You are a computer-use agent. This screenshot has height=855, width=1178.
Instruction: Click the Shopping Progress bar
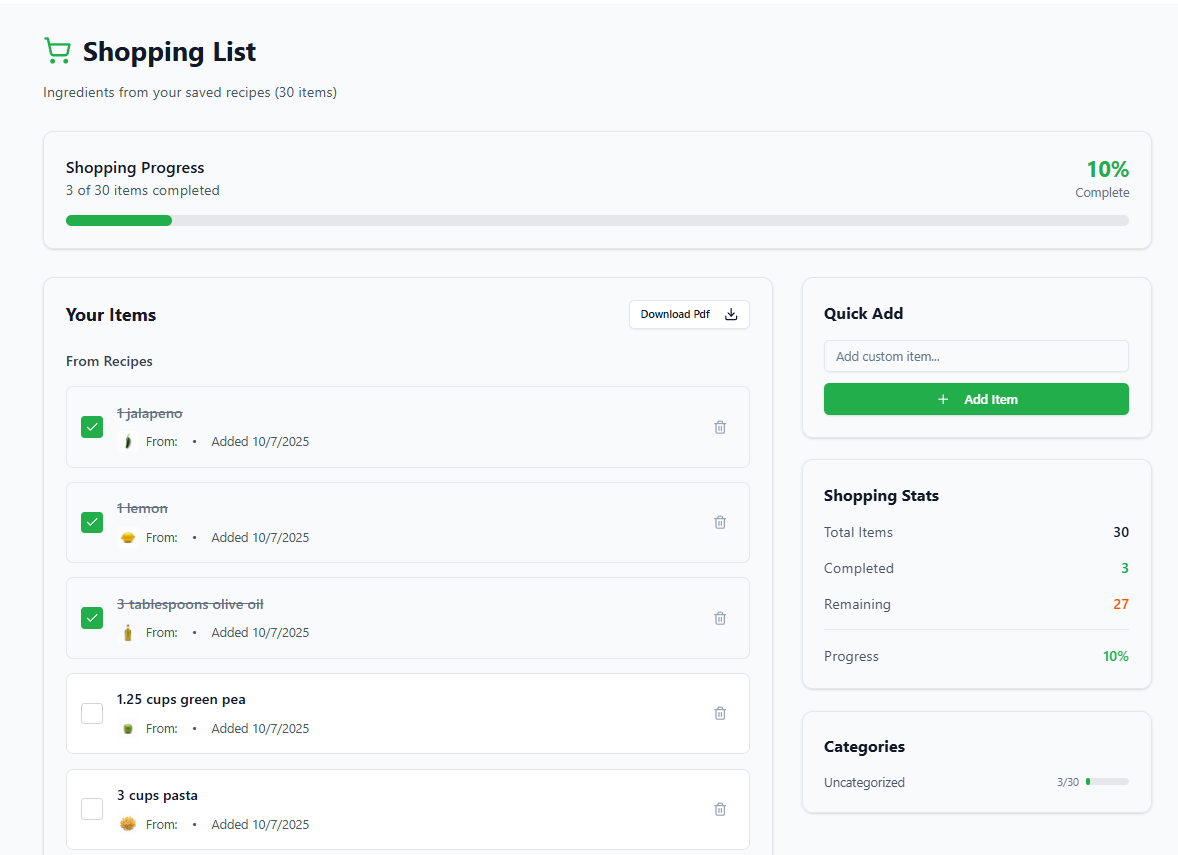pos(597,220)
